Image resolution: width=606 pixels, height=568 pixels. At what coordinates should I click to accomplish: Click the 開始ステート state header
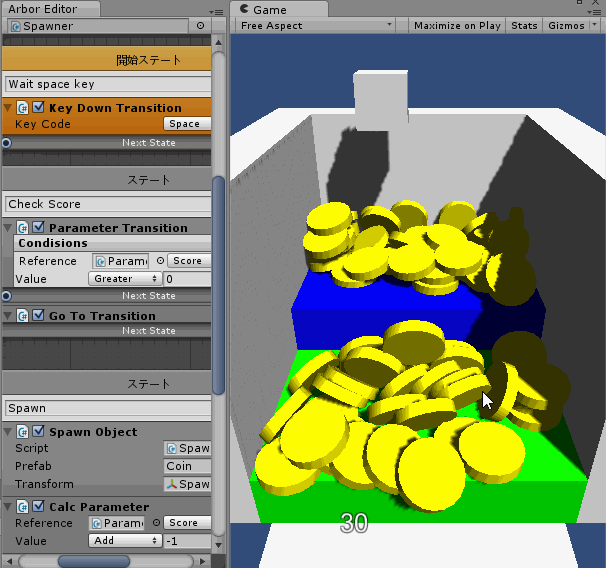click(107, 60)
